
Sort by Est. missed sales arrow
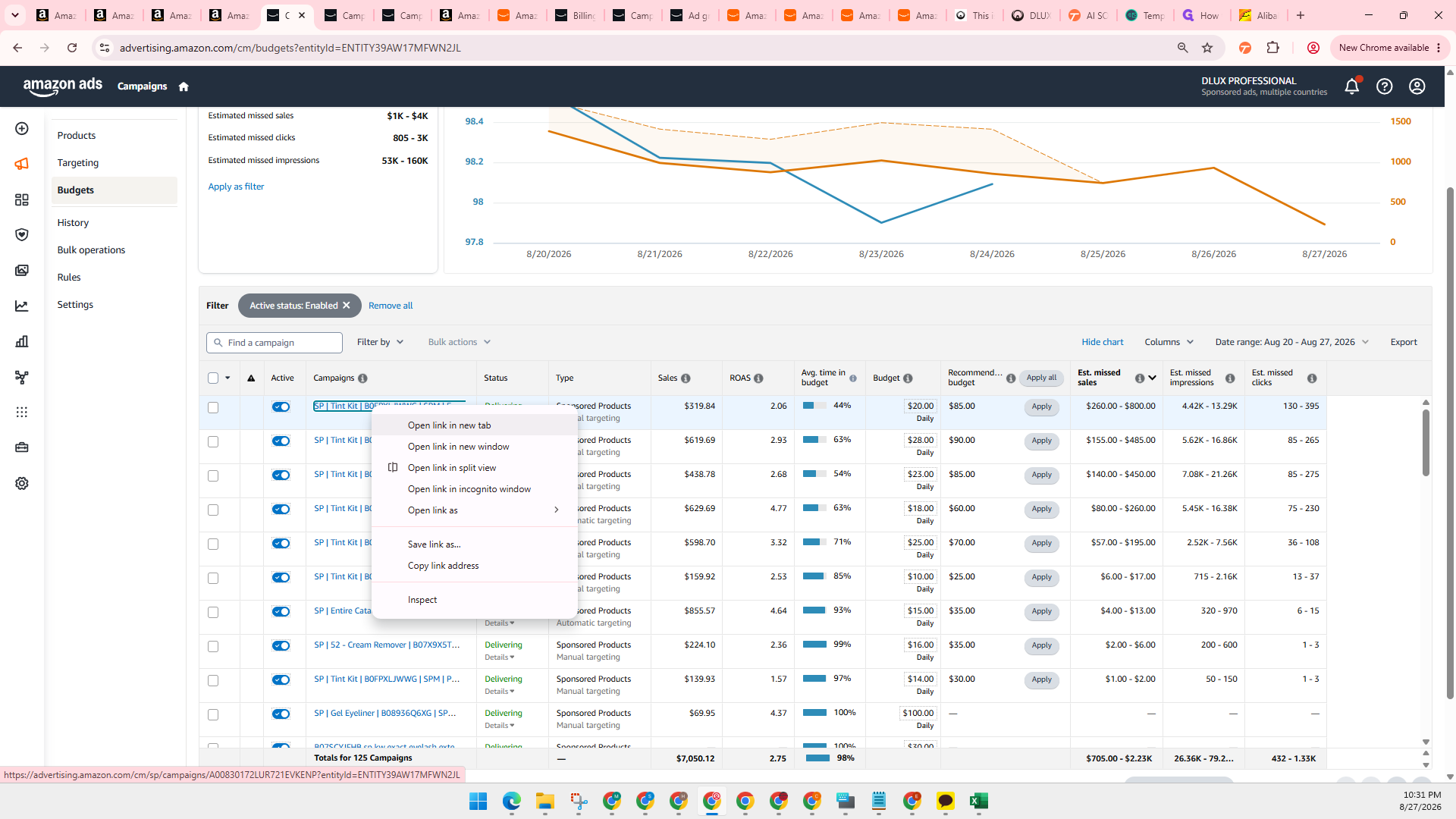click(1152, 378)
